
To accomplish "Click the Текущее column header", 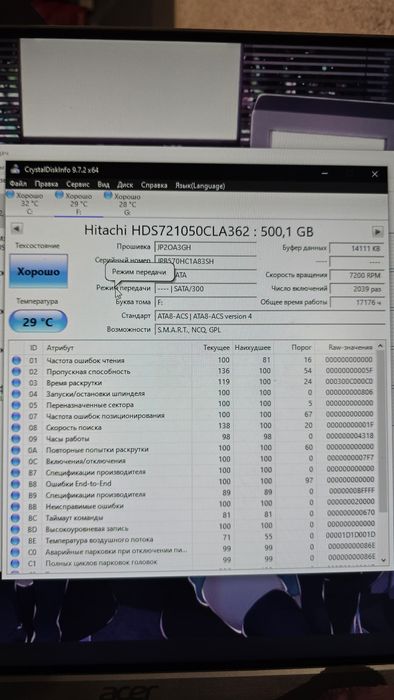I will point(216,347).
